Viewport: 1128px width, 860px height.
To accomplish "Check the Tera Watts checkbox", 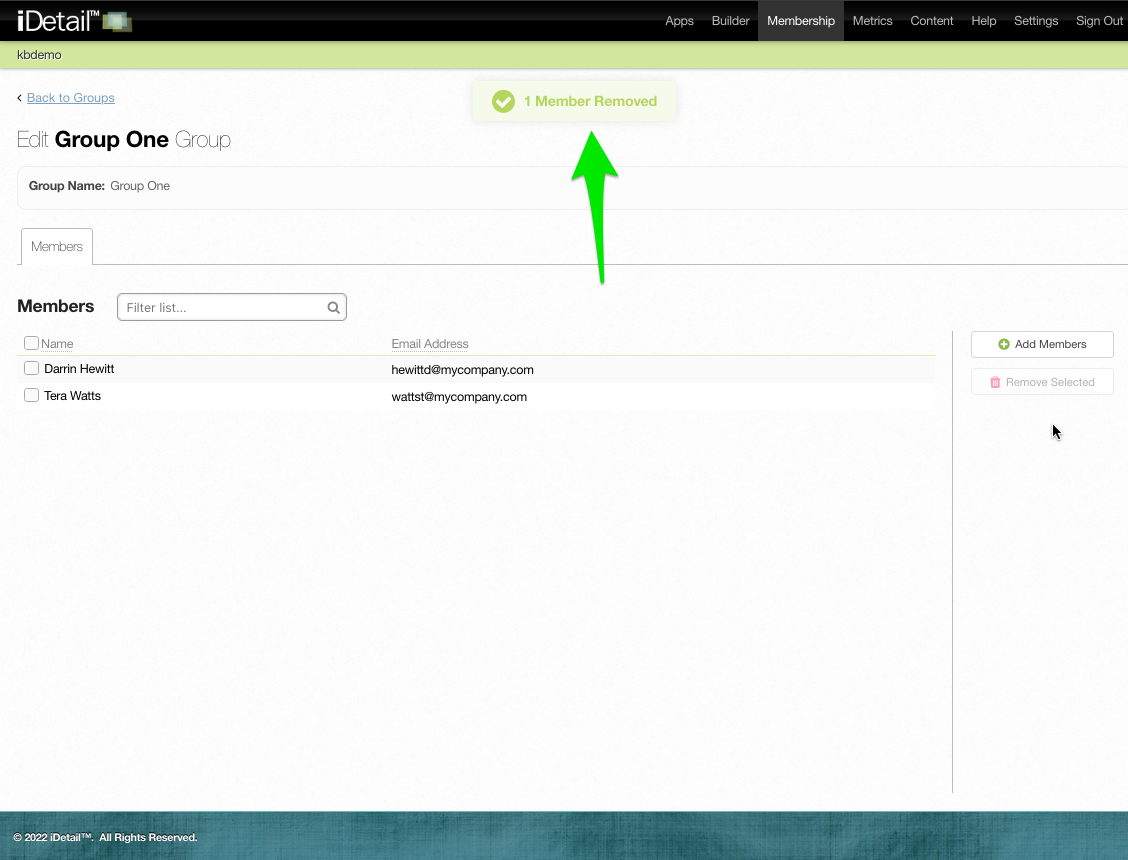I will (31, 395).
